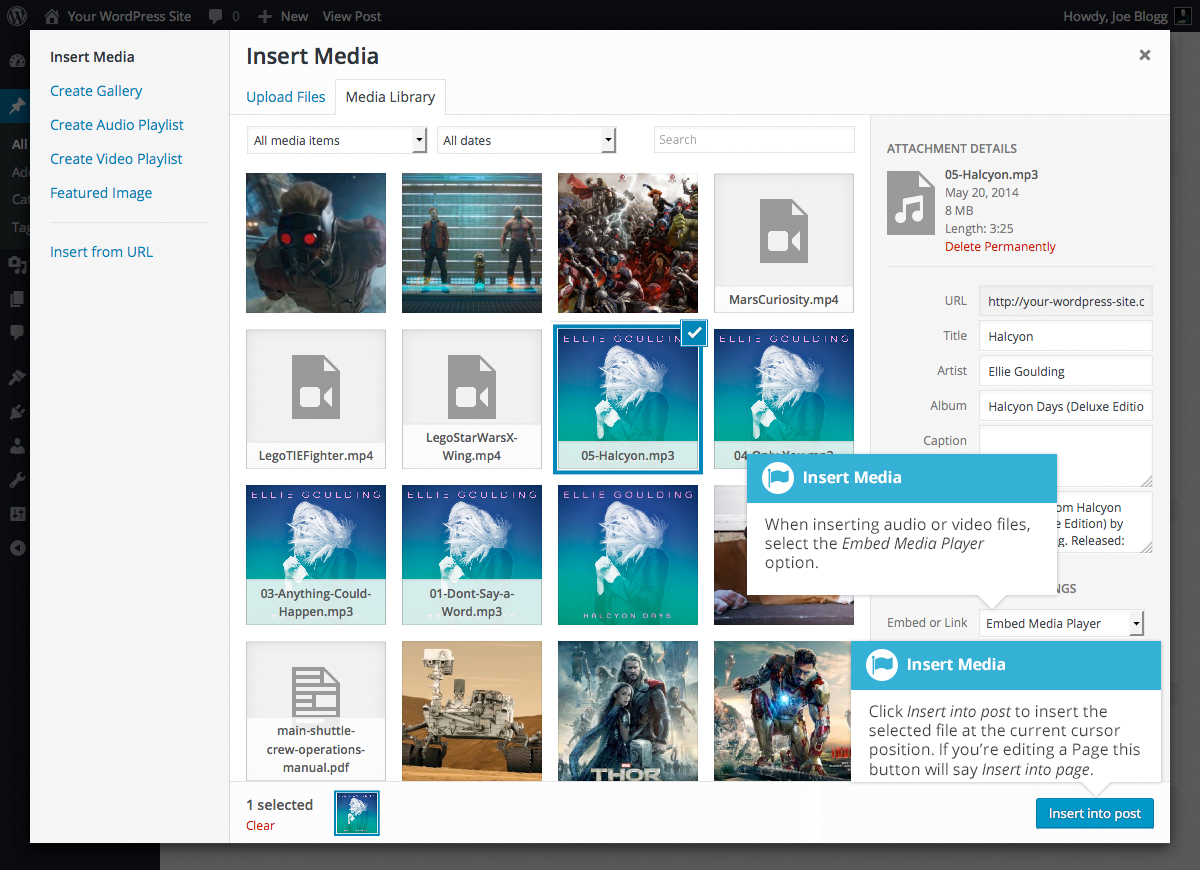Click the Insert into post button

(x=1094, y=813)
